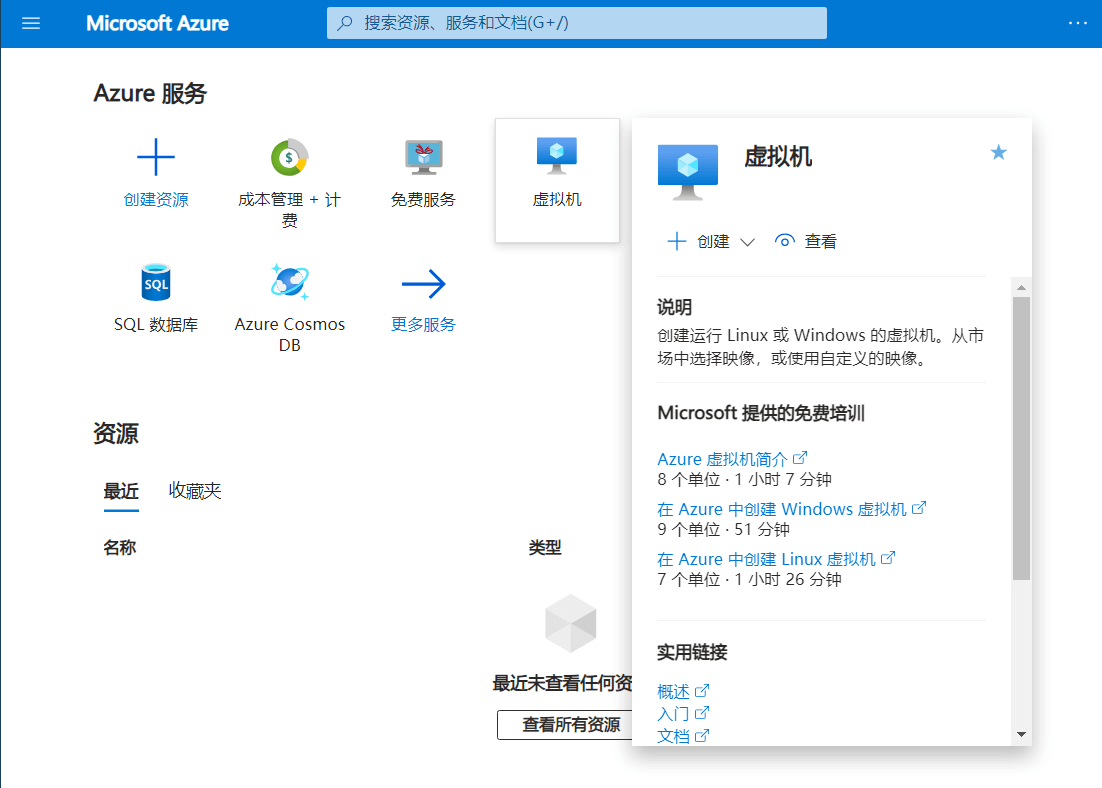This screenshot has width=1102, height=788.
Task: Expand the 创建 dropdown chevron
Action: pyautogui.click(x=747, y=243)
